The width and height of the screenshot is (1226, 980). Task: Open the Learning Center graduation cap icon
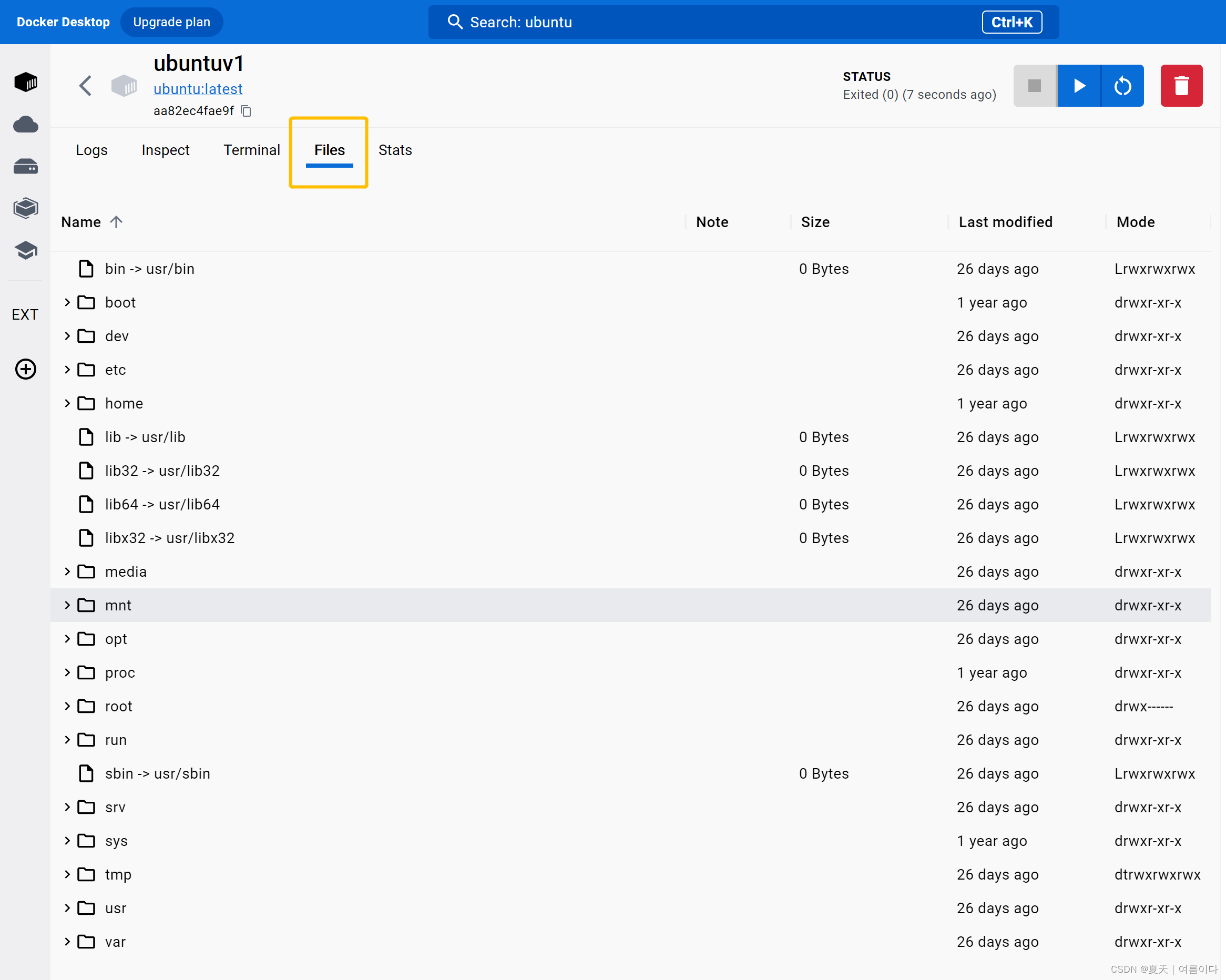26,250
